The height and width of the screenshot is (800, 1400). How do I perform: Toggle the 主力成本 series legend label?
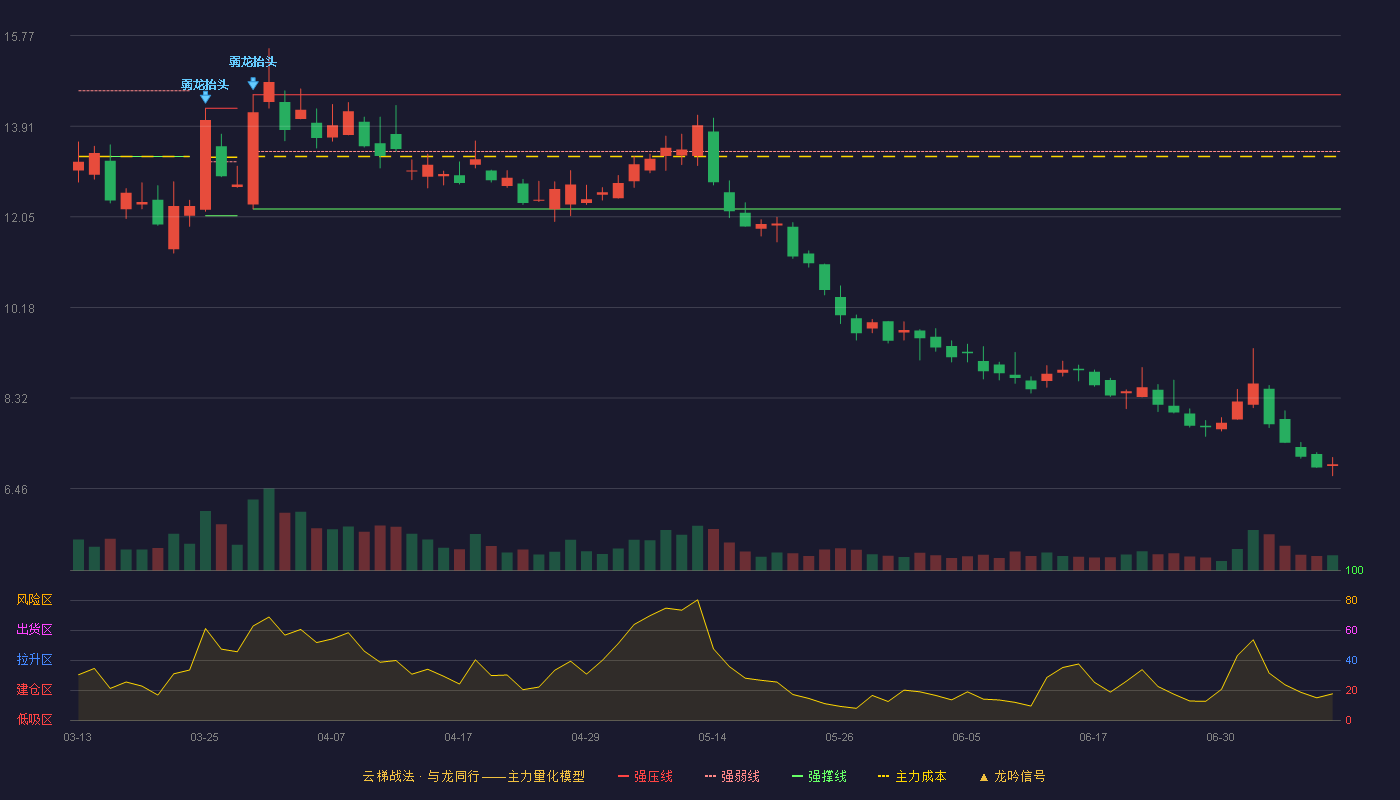pos(921,777)
